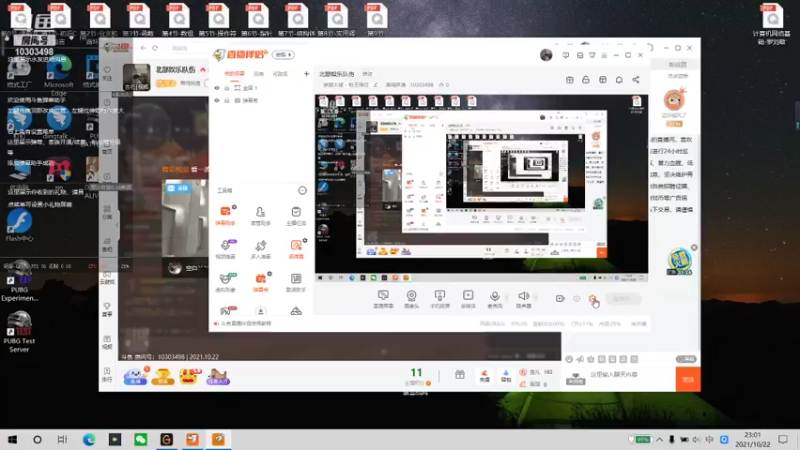Open 关注 in the Douyu left sidebar
800x450 pixels.
pyautogui.click(x=107, y=73)
